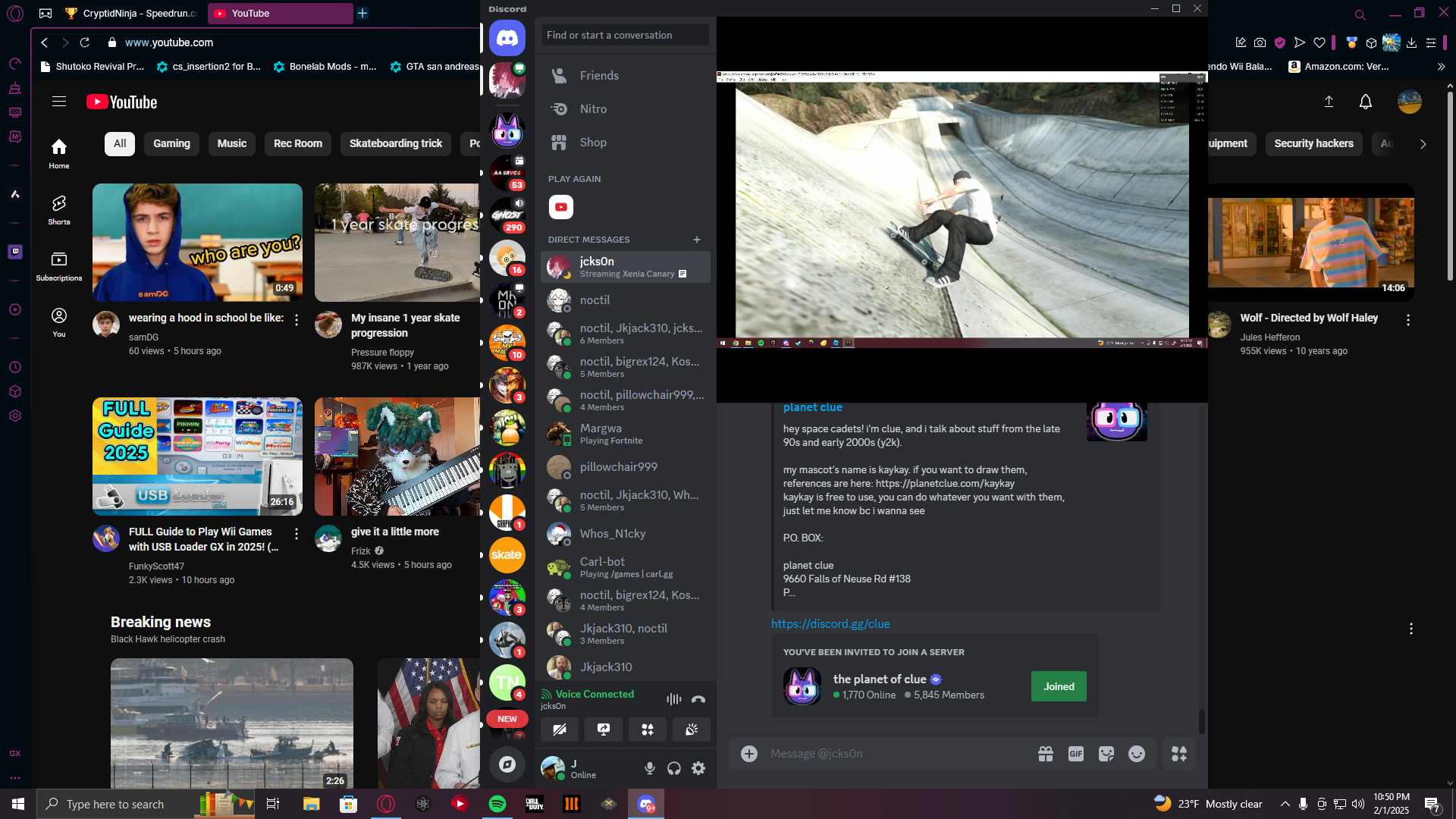Toggle the microphone mute button
1456x819 pixels.
pyautogui.click(x=650, y=768)
